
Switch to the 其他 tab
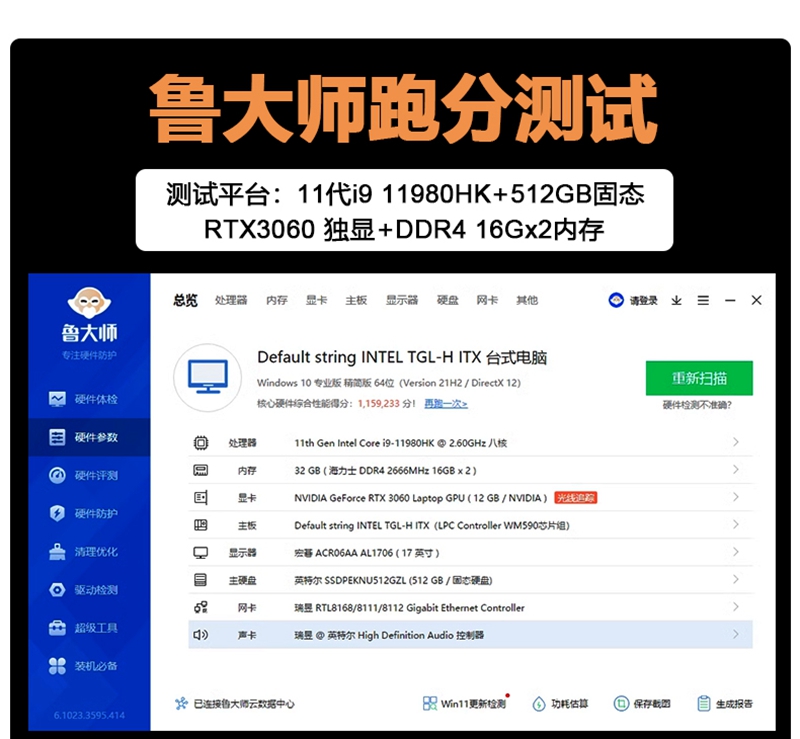click(x=527, y=300)
